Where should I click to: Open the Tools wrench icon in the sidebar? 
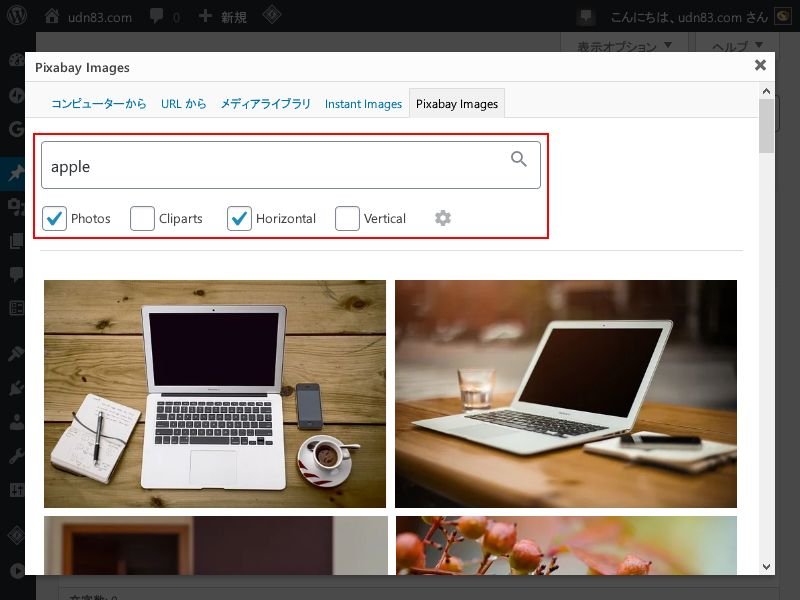pyautogui.click(x=16, y=456)
